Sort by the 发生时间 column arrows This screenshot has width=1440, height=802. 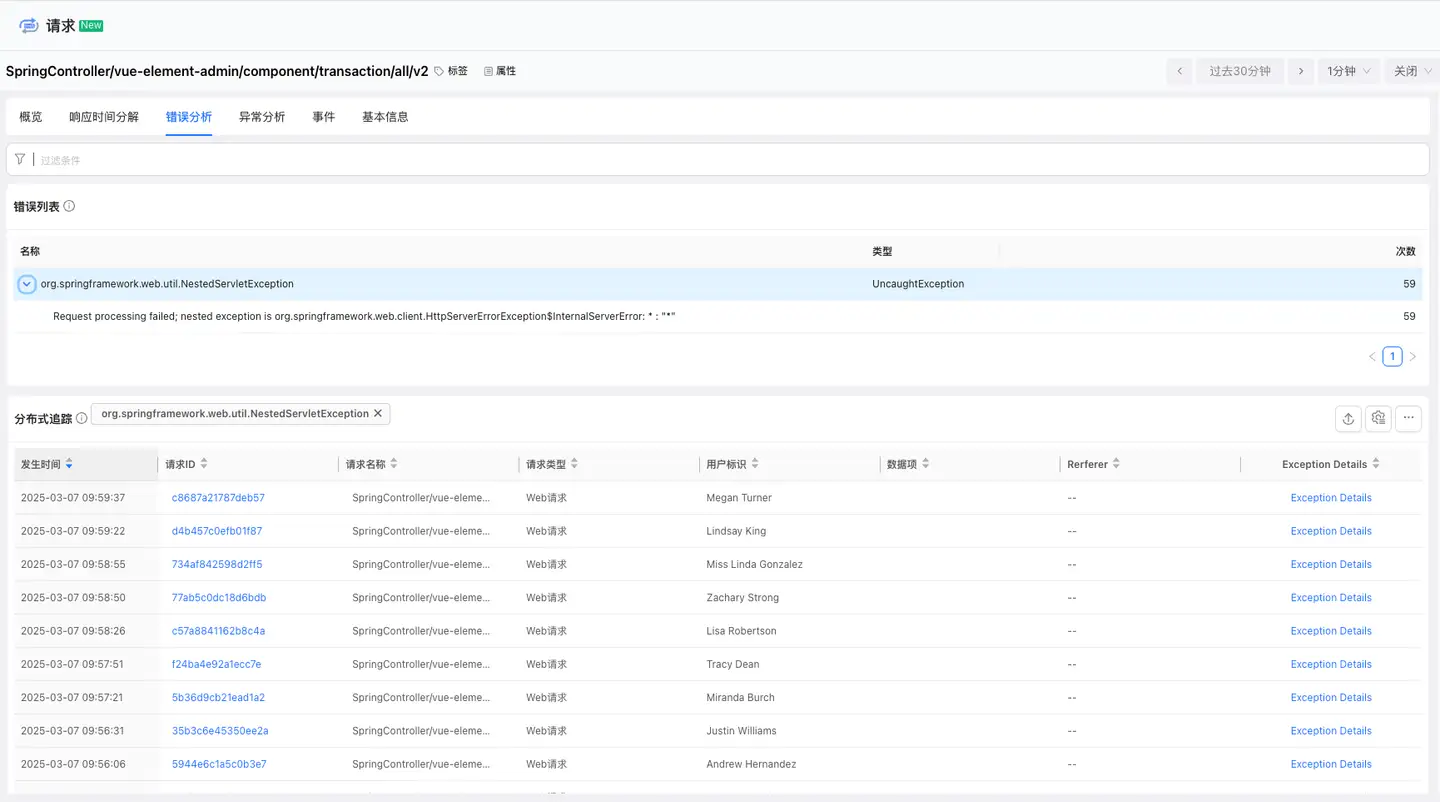[69, 464]
